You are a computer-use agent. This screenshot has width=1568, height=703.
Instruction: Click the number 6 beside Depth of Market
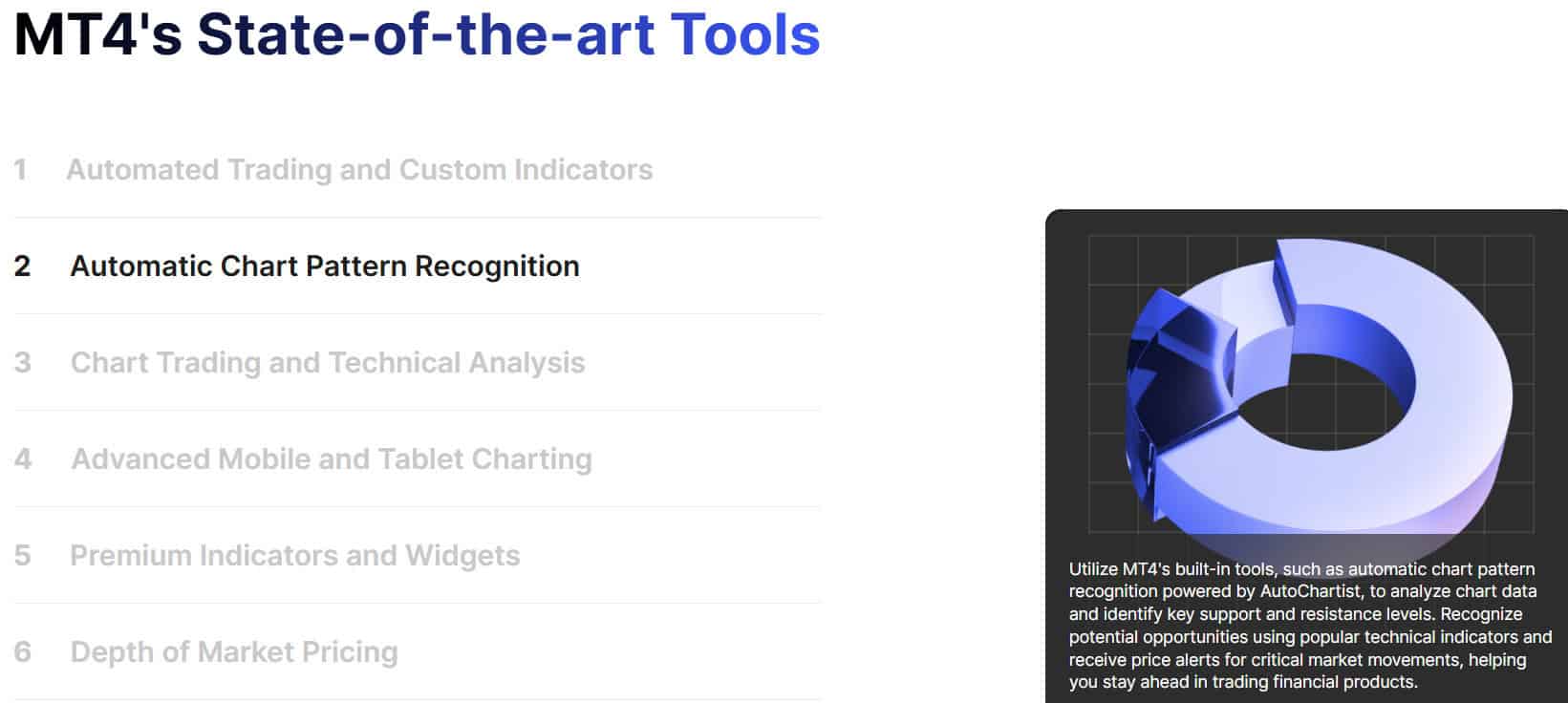22,652
